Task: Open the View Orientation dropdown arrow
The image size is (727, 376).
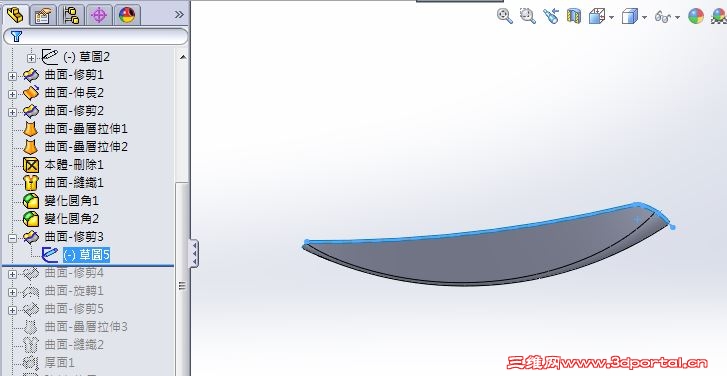Action: 612,18
